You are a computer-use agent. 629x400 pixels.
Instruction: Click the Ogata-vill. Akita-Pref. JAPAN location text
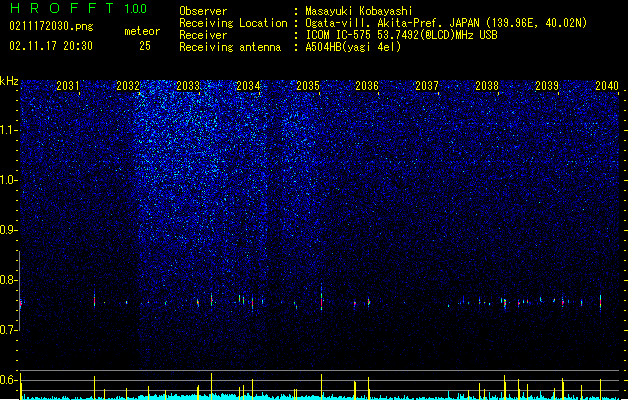[446, 23]
